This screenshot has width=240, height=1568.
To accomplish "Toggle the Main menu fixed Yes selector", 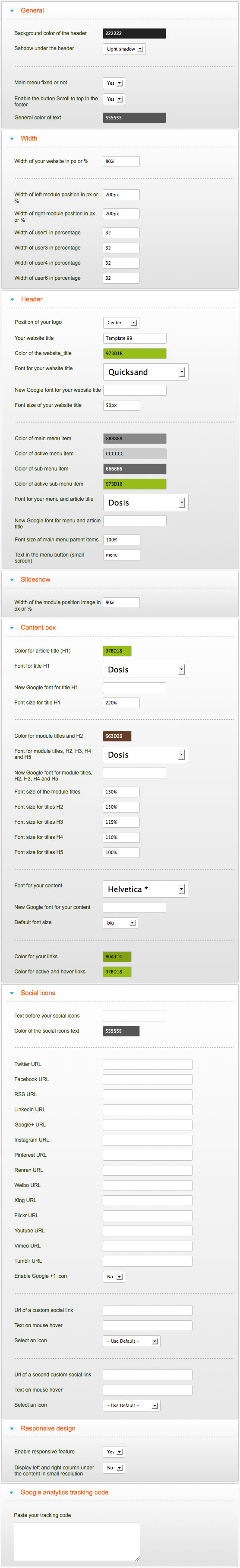I will click(114, 83).
